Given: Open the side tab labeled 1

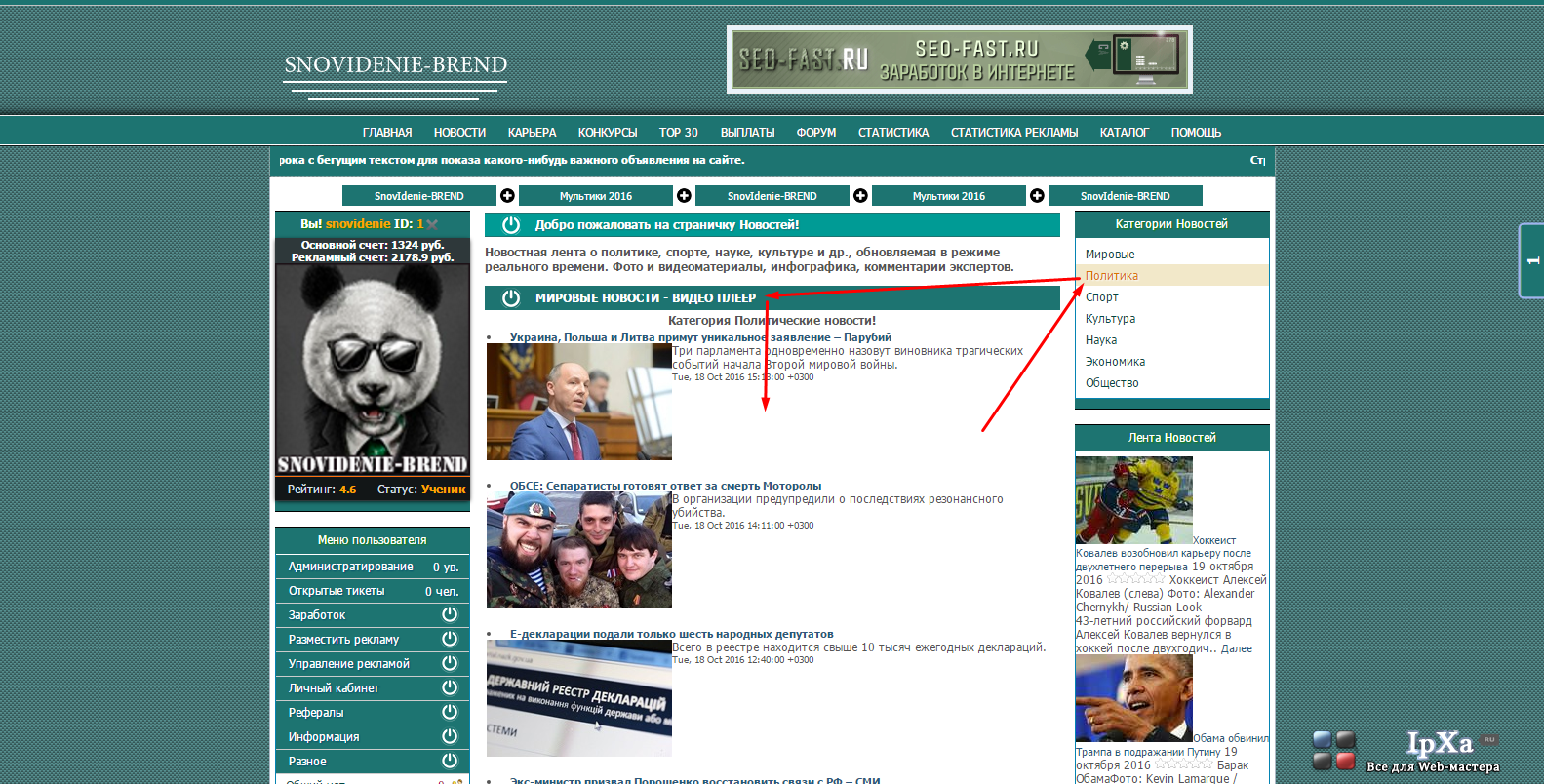Looking at the screenshot, I should (1532, 260).
